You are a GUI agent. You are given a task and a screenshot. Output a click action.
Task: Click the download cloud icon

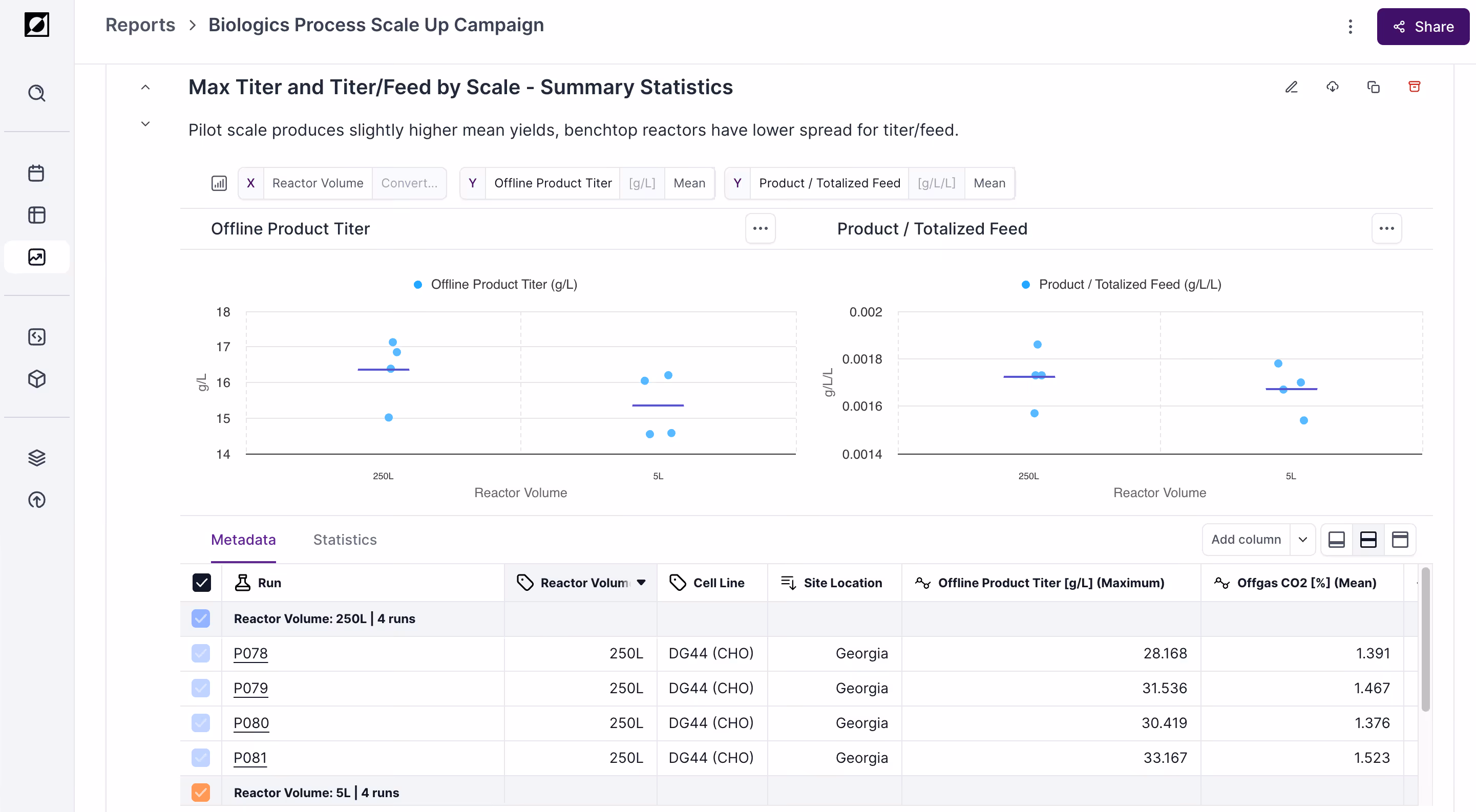[x=1332, y=87]
